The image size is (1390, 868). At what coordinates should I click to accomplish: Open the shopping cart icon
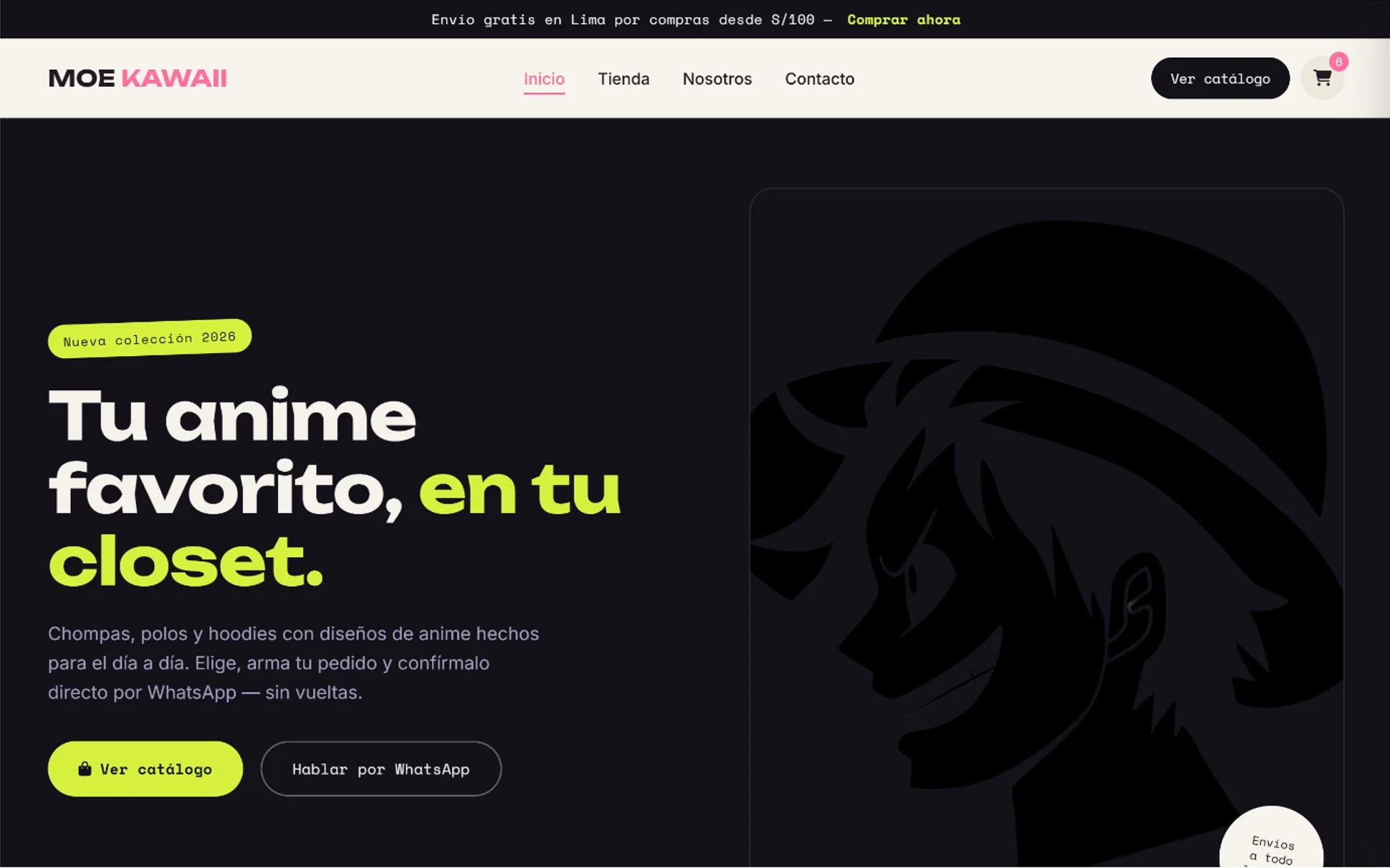1322,78
